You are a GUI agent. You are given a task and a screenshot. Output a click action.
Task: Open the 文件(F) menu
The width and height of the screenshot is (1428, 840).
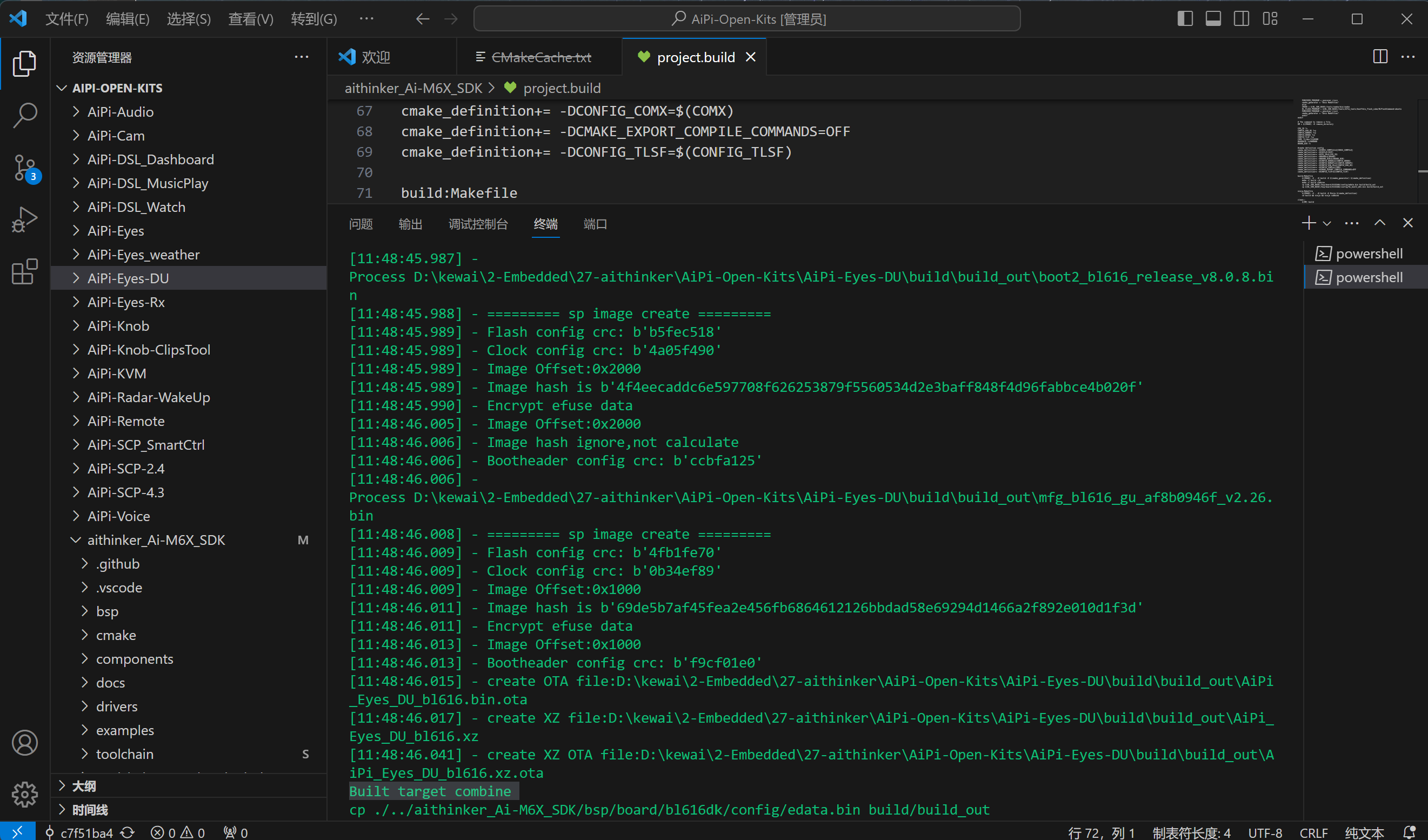67,19
